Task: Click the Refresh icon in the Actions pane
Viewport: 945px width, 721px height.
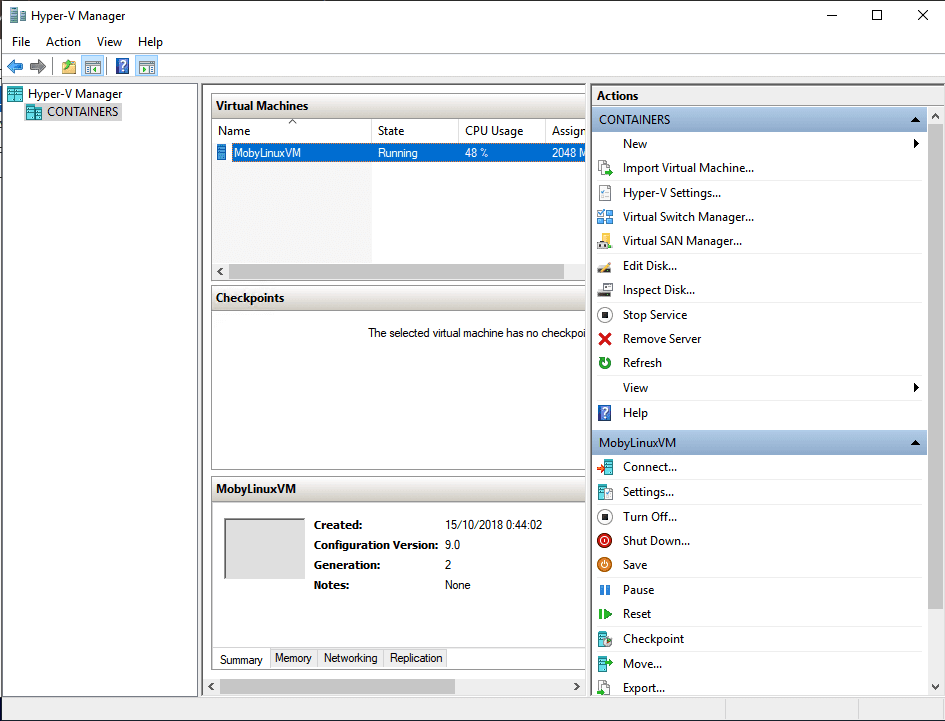Action: pos(607,362)
